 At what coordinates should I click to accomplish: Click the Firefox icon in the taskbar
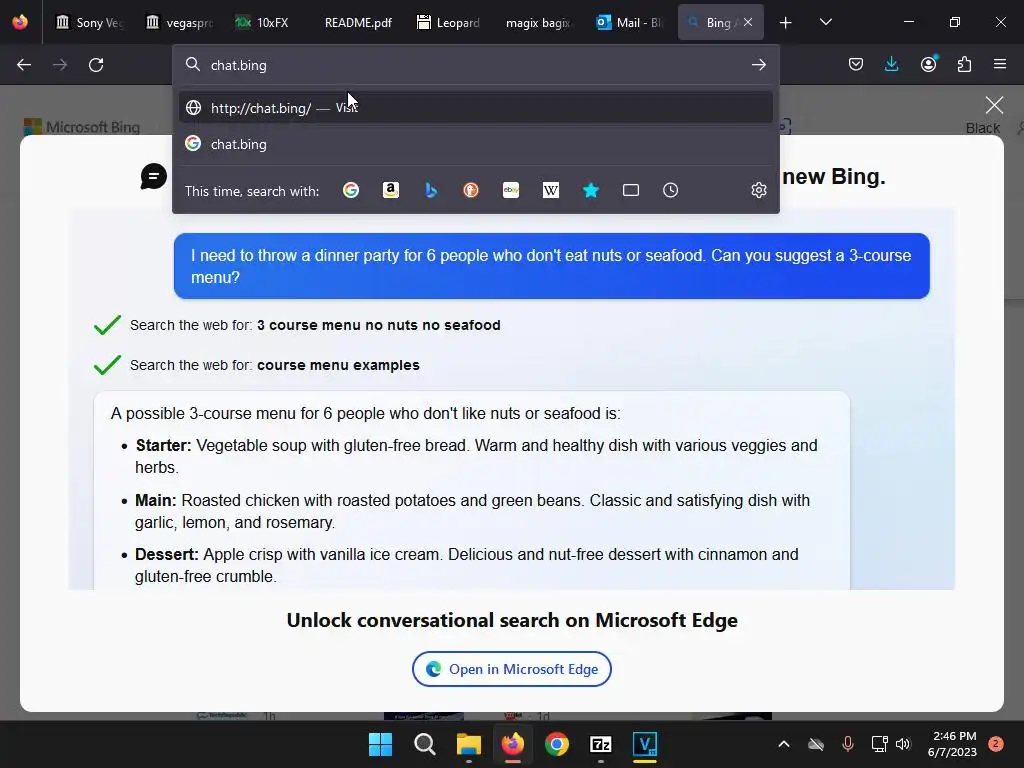coord(513,744)
